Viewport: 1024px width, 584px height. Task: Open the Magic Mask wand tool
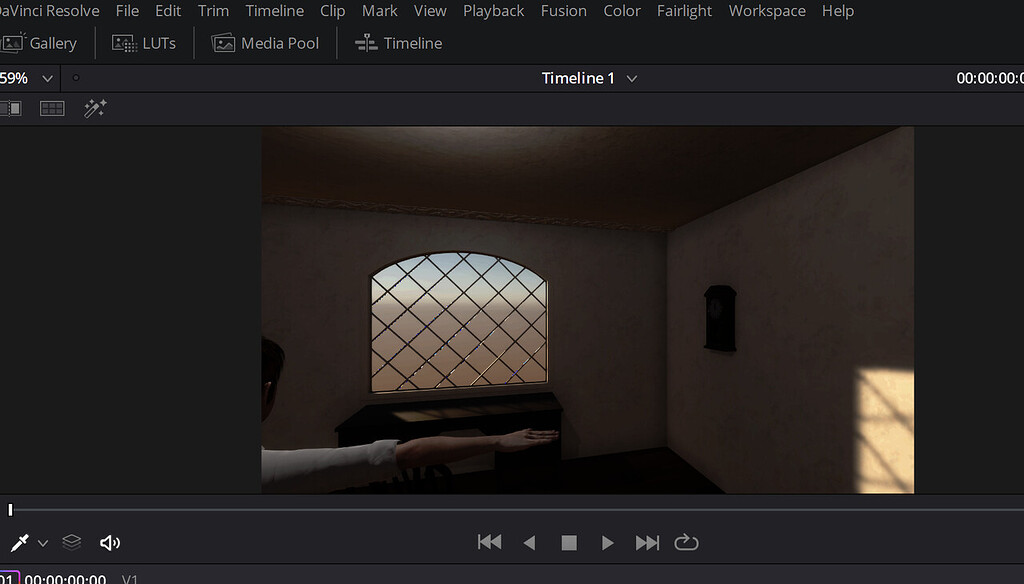pyautogui.click(x=96, y=108)
